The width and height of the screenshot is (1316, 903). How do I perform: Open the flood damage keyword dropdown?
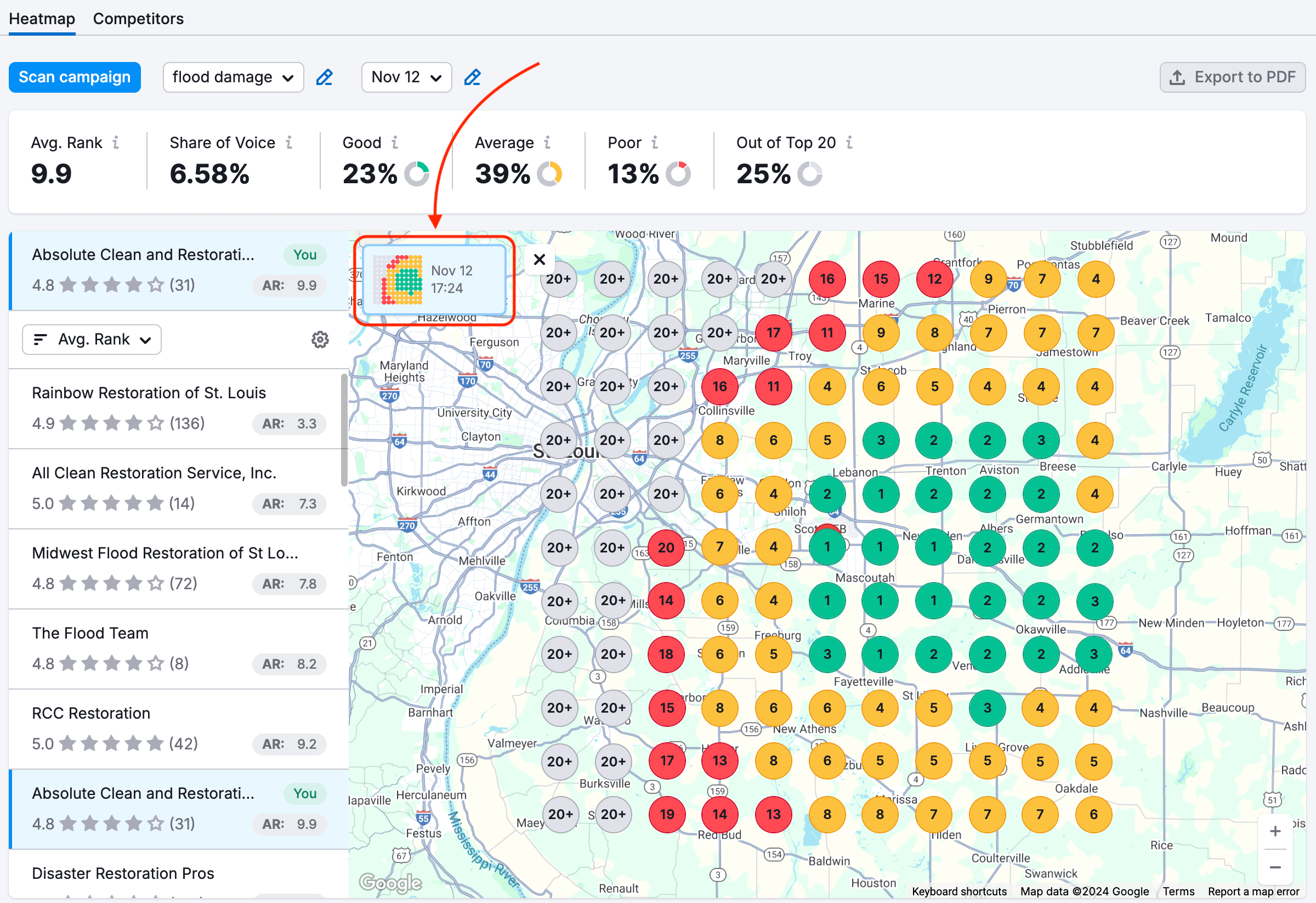(232, 77)
